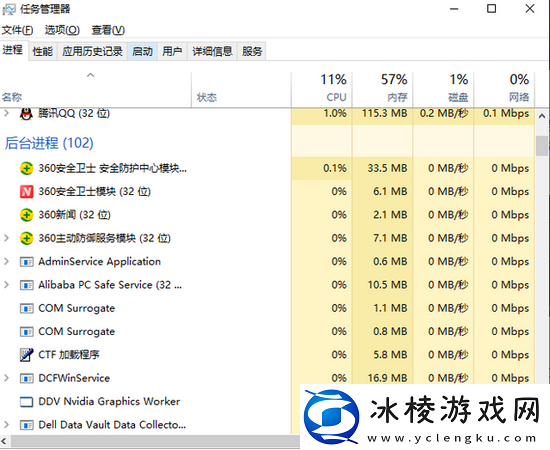
Task: Sort by the 状态 column header
Action: (x=241, y=89)
